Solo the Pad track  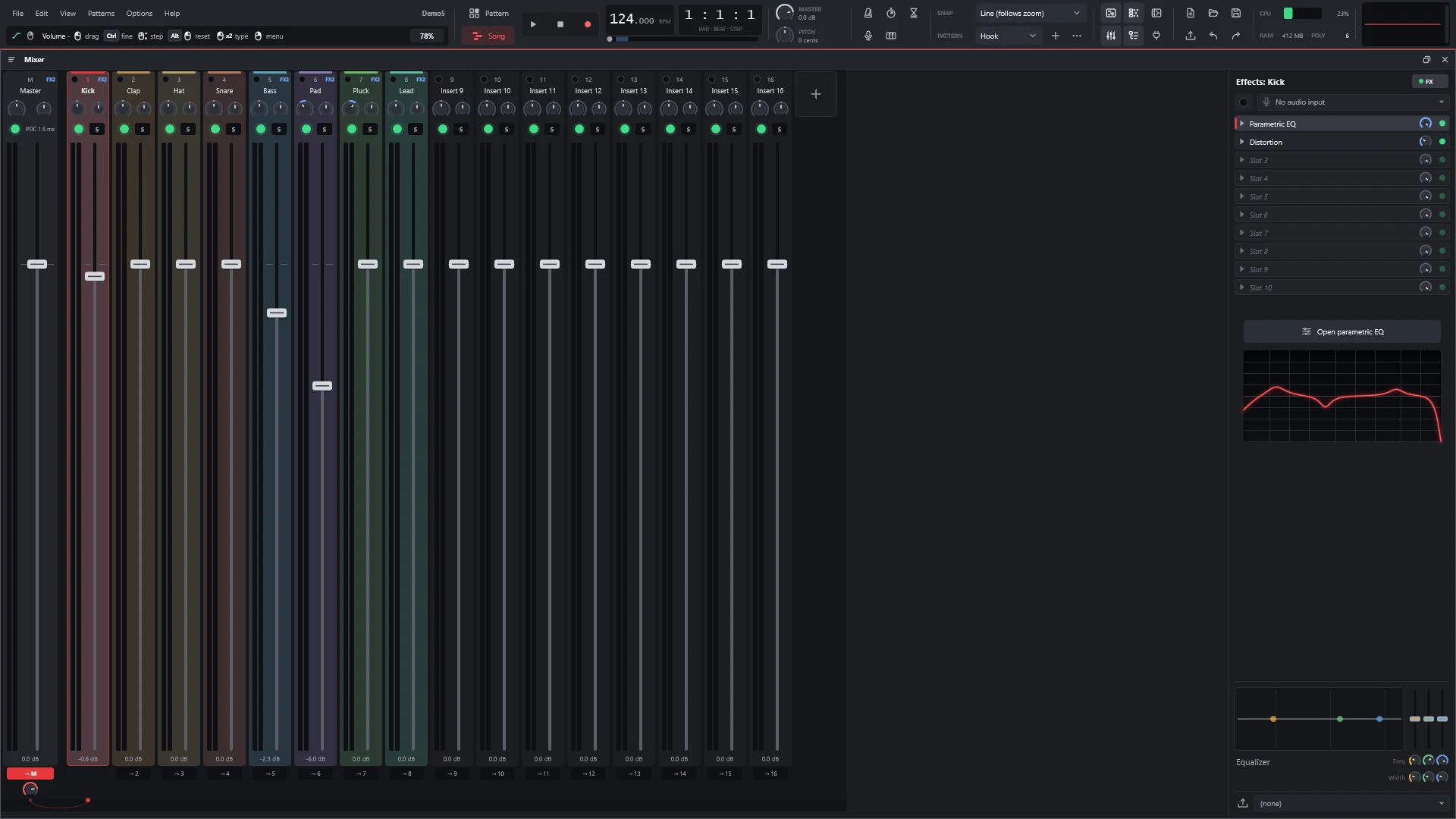click(325, 129)
